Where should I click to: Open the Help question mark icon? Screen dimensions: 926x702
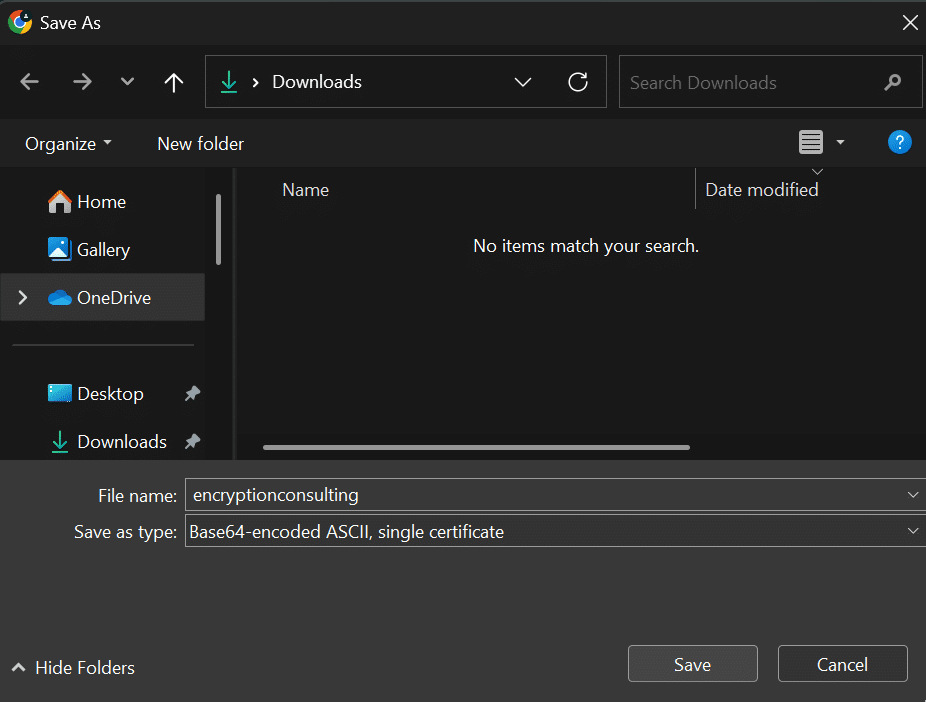tap(899, 143)
